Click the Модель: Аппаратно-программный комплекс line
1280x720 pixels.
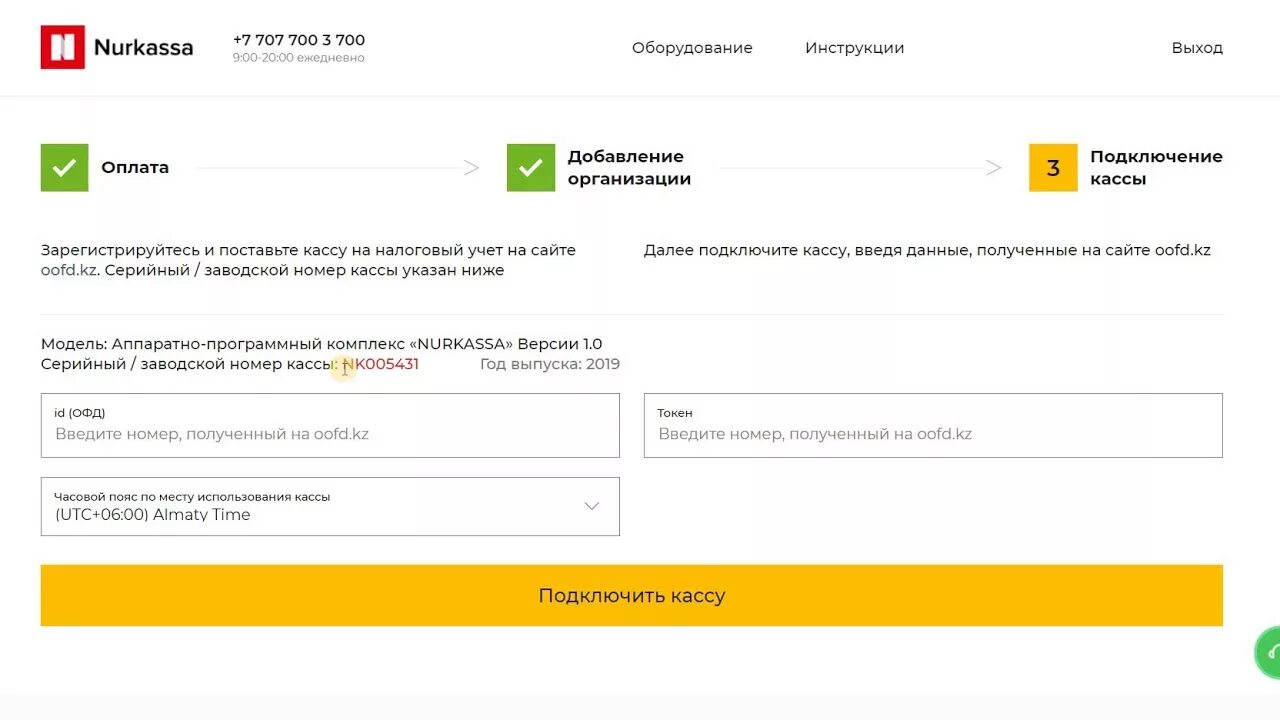click(321, 344)
